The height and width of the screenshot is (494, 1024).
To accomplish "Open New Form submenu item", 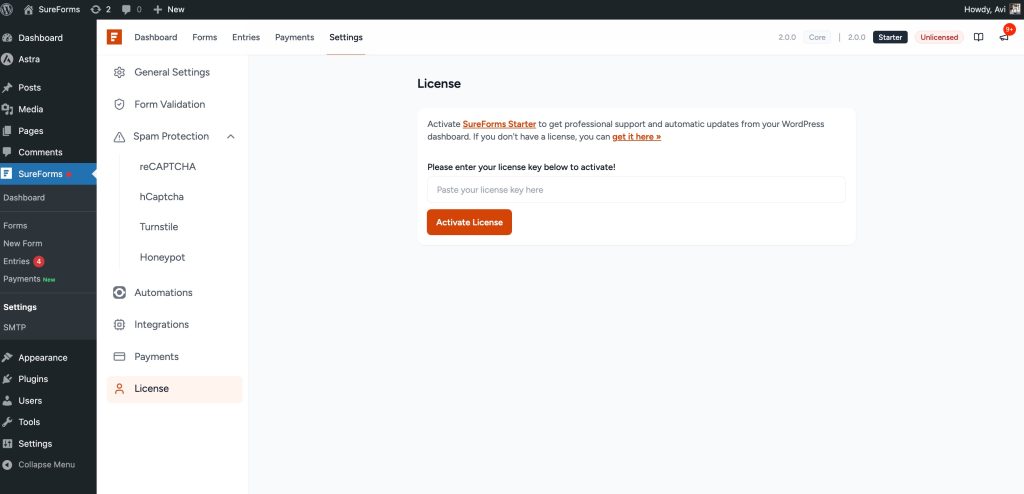I will 23,243.
